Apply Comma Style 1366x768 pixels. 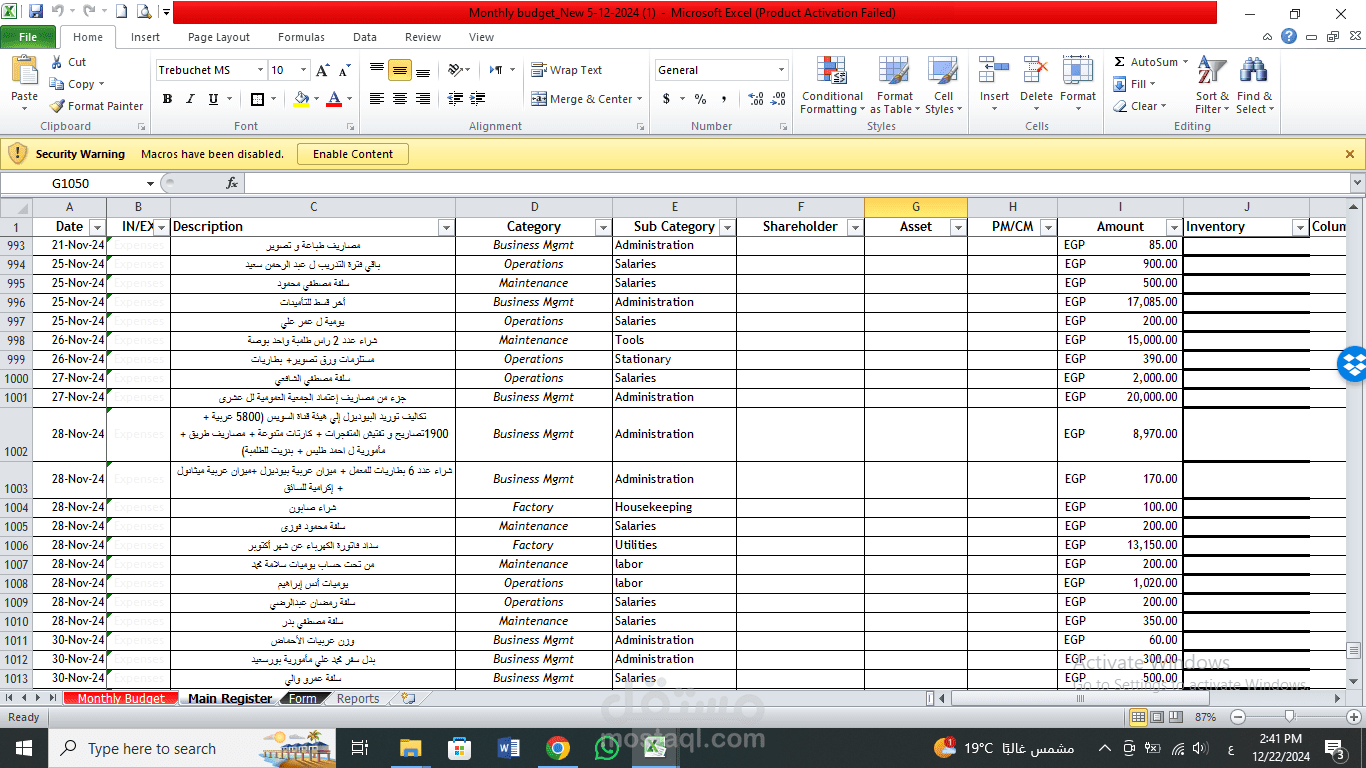pos(724,99)
